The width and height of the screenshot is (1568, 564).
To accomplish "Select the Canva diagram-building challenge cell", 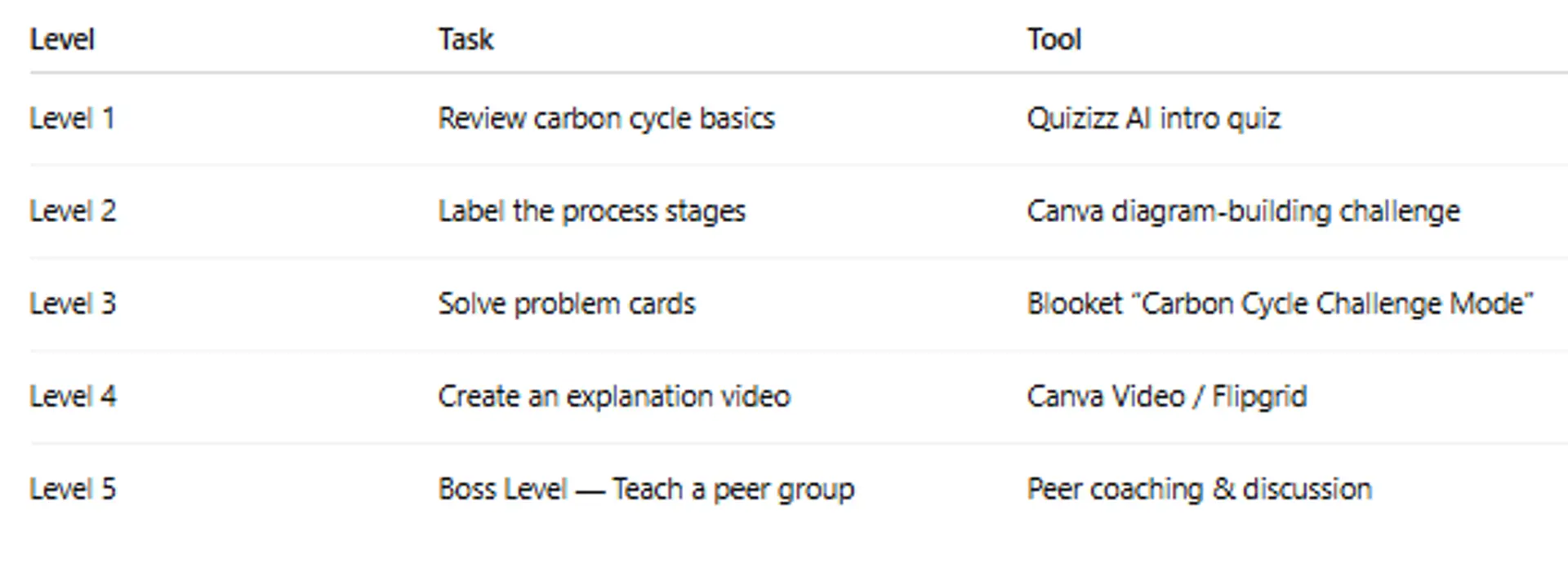I will [1243, 211].
